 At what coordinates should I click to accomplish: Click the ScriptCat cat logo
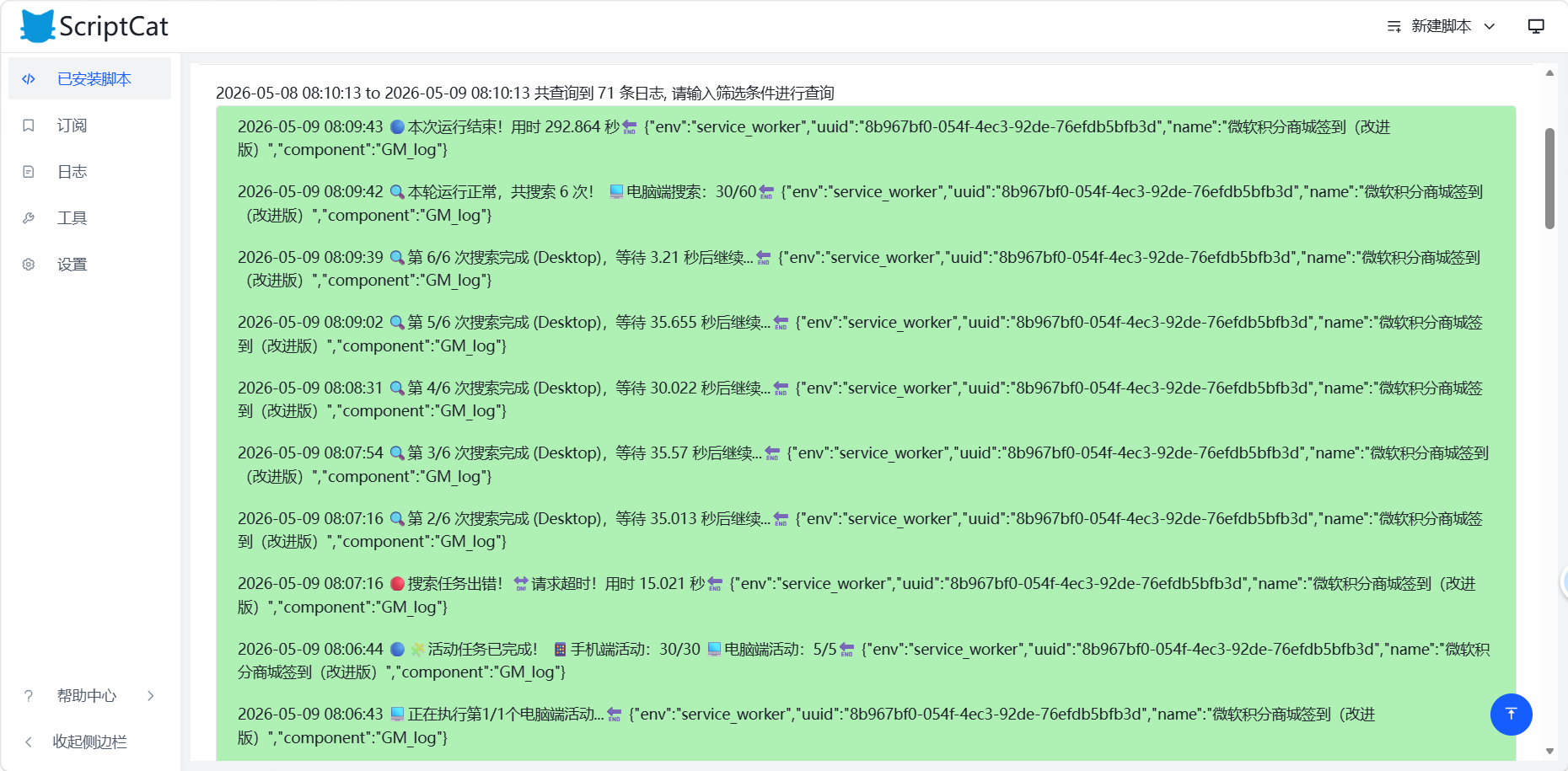[x=38, y=26]
